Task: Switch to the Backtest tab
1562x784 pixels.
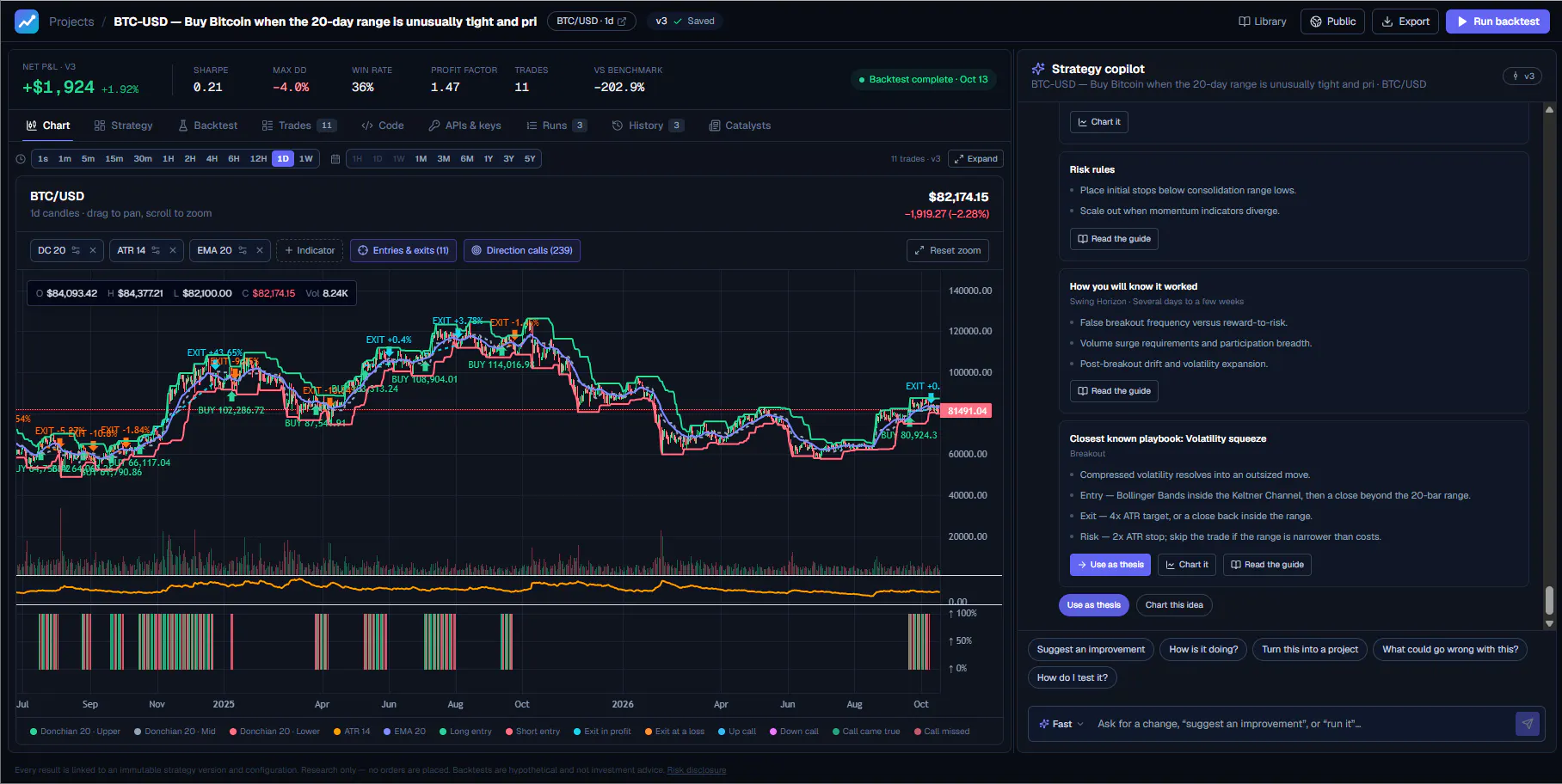Action: (207, 126)
